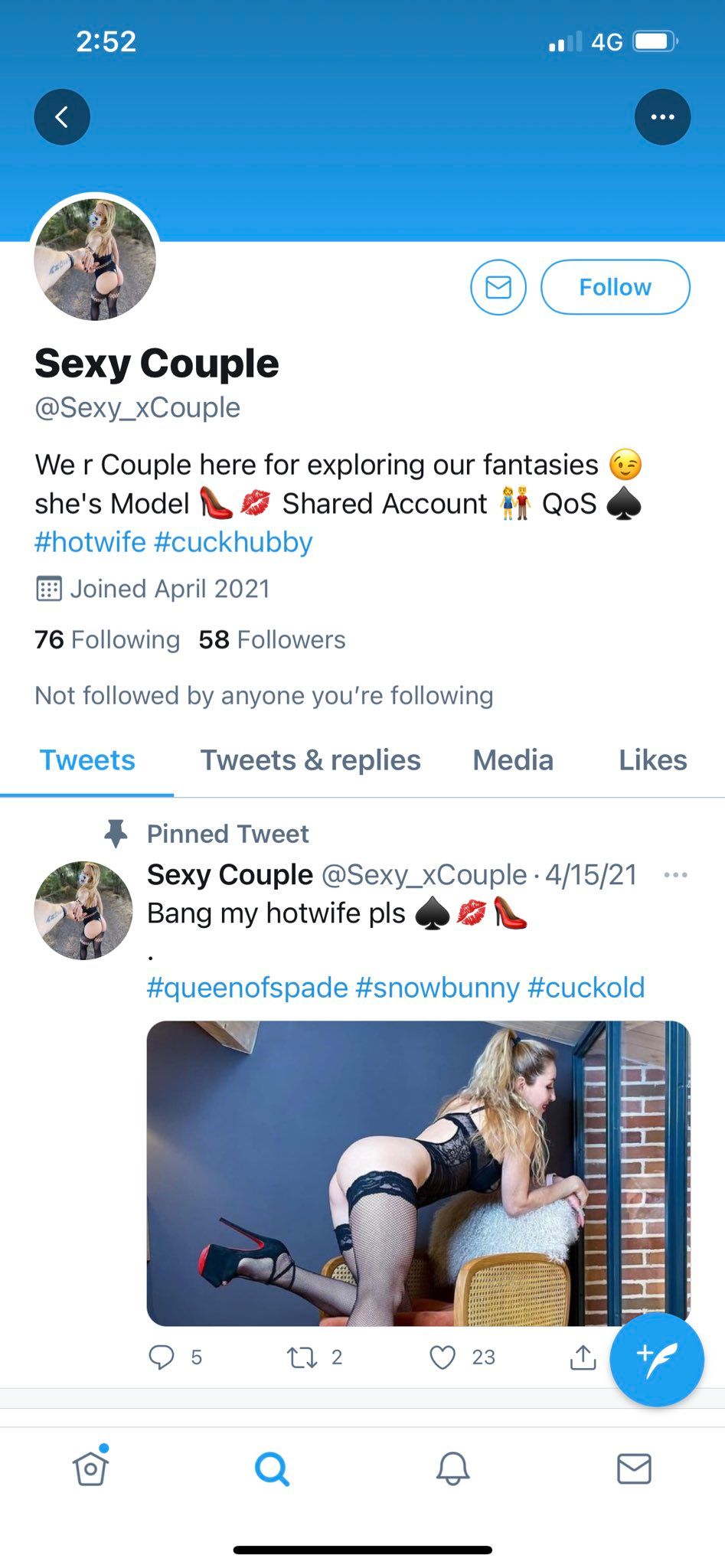725x1568 pixels.
Task: Open Notifications bell in bottom bar
Action: (x=453, y=1468)
